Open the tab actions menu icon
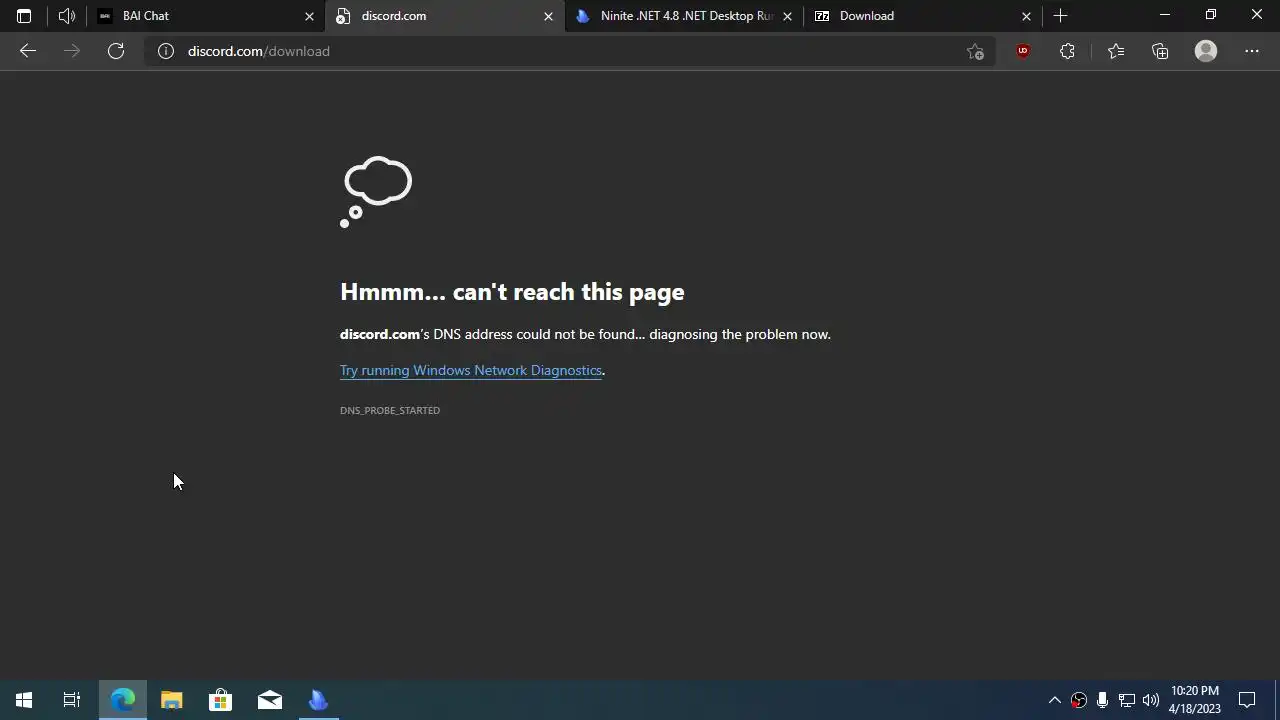This screenshot has width=1280, height=720. point(24,16)
